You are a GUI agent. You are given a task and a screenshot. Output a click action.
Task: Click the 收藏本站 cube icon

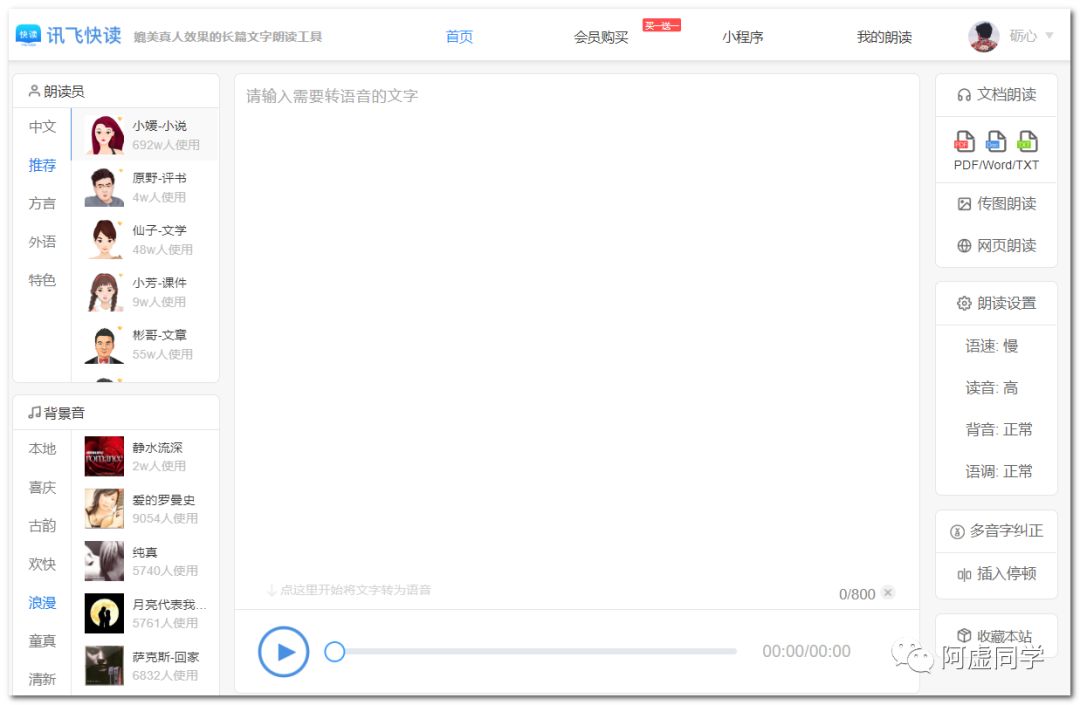tap(964, 635)
